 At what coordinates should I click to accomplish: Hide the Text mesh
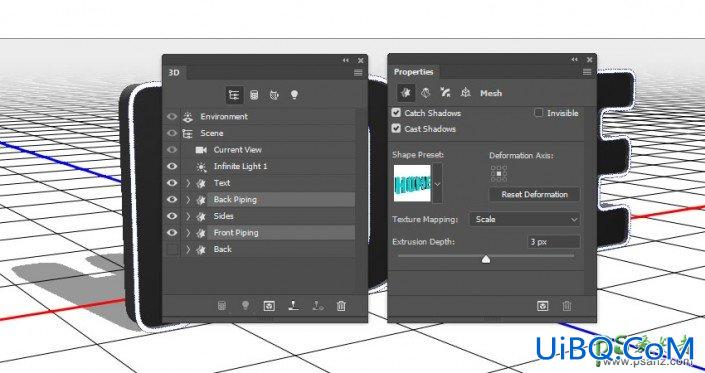[172, 183]
